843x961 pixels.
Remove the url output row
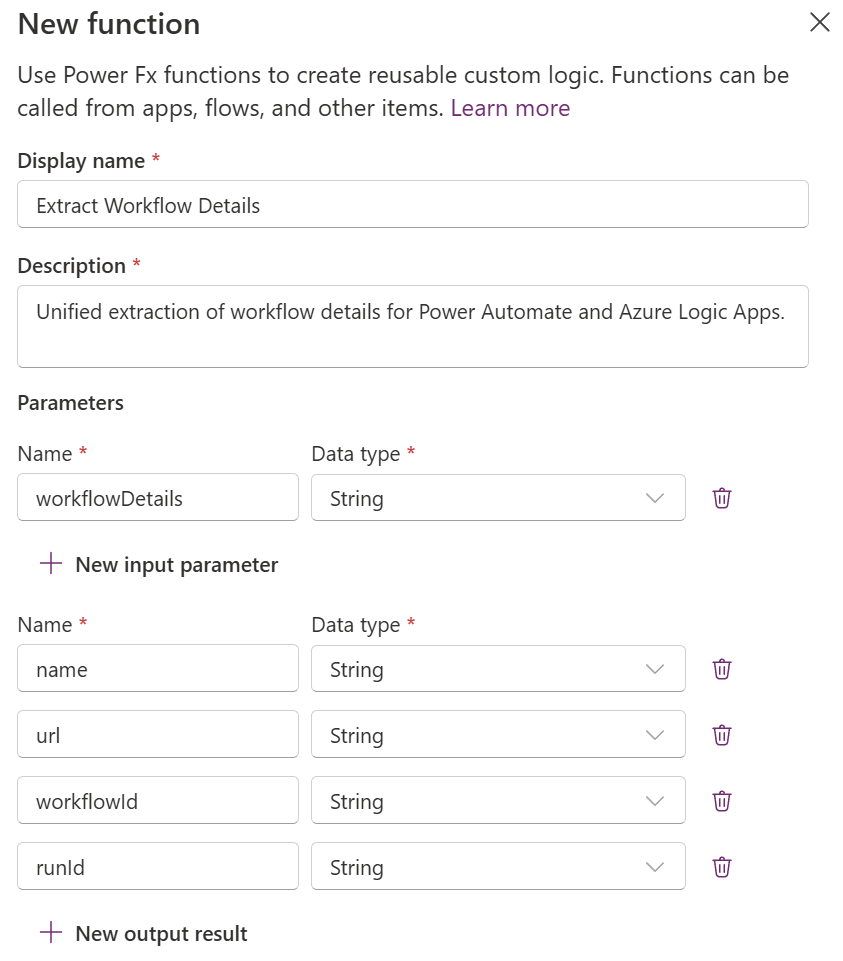(x=722, y=735)
